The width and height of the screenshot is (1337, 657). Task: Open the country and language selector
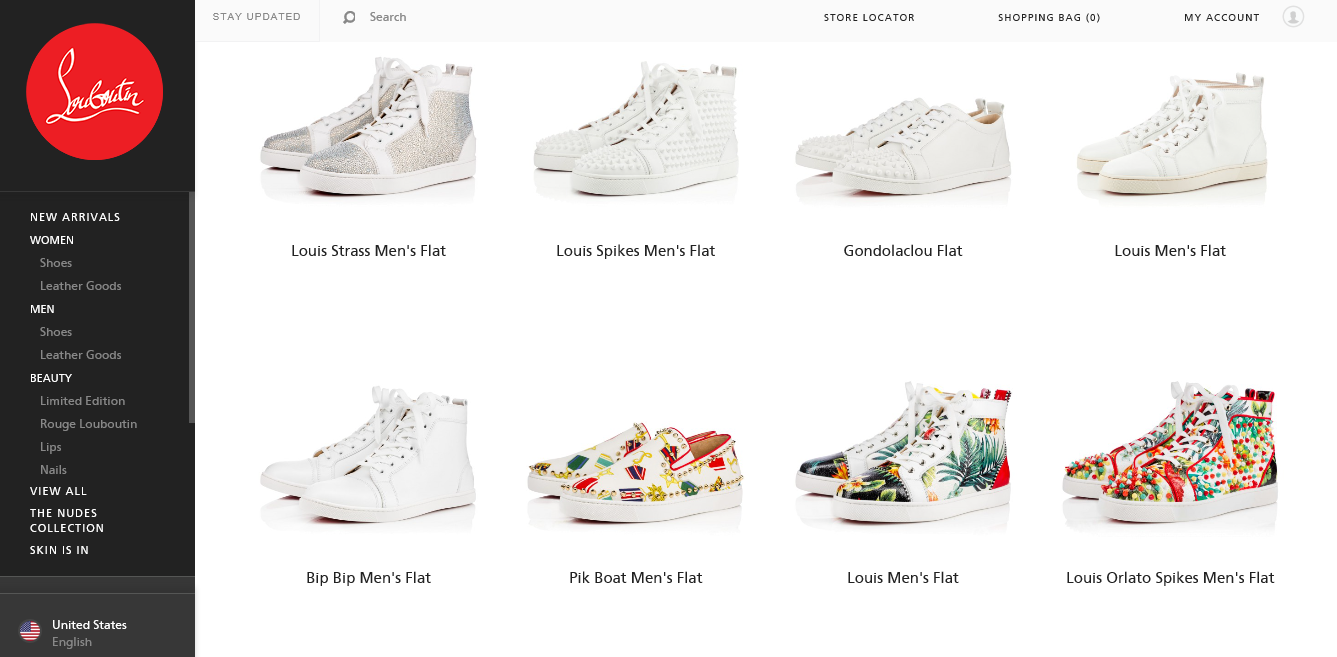[x=89, y=632]
